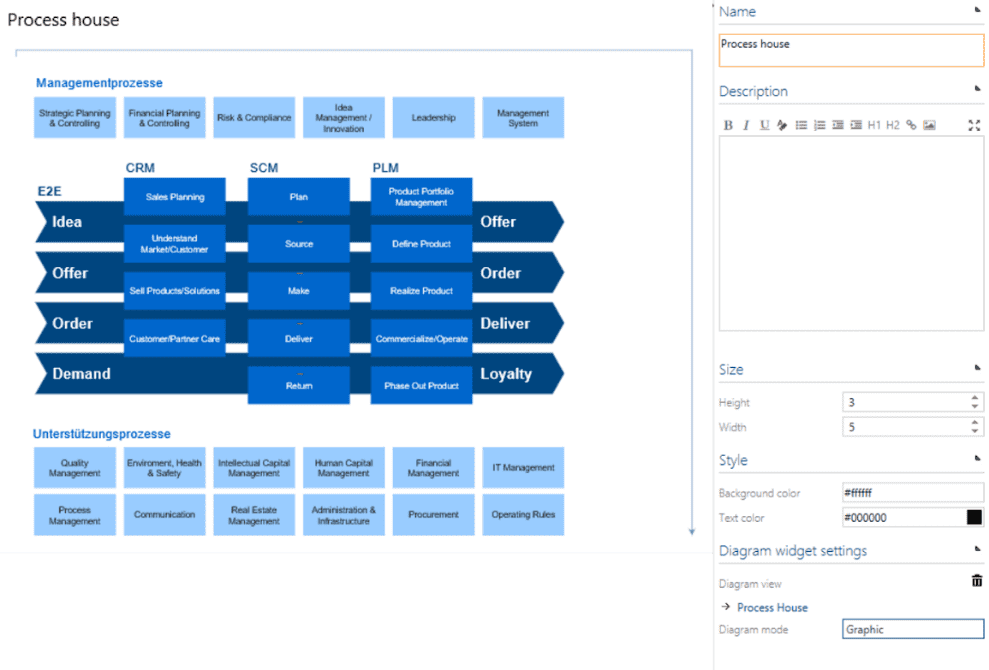Click the Realize Product box
The image size is (989, 670).
click(421, 291)
